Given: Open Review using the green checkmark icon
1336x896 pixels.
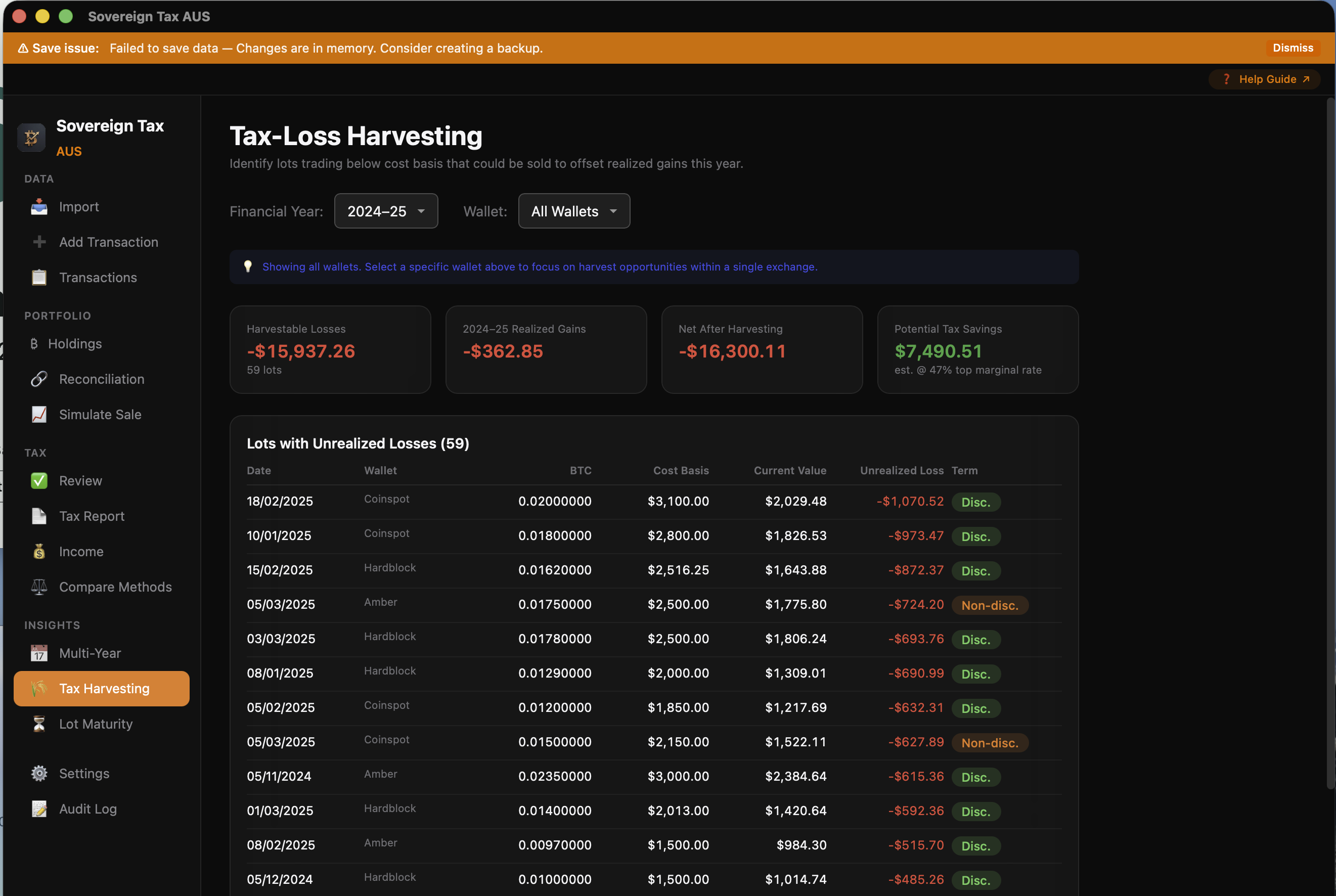Looking at the screenshot, I should [38, 480].
